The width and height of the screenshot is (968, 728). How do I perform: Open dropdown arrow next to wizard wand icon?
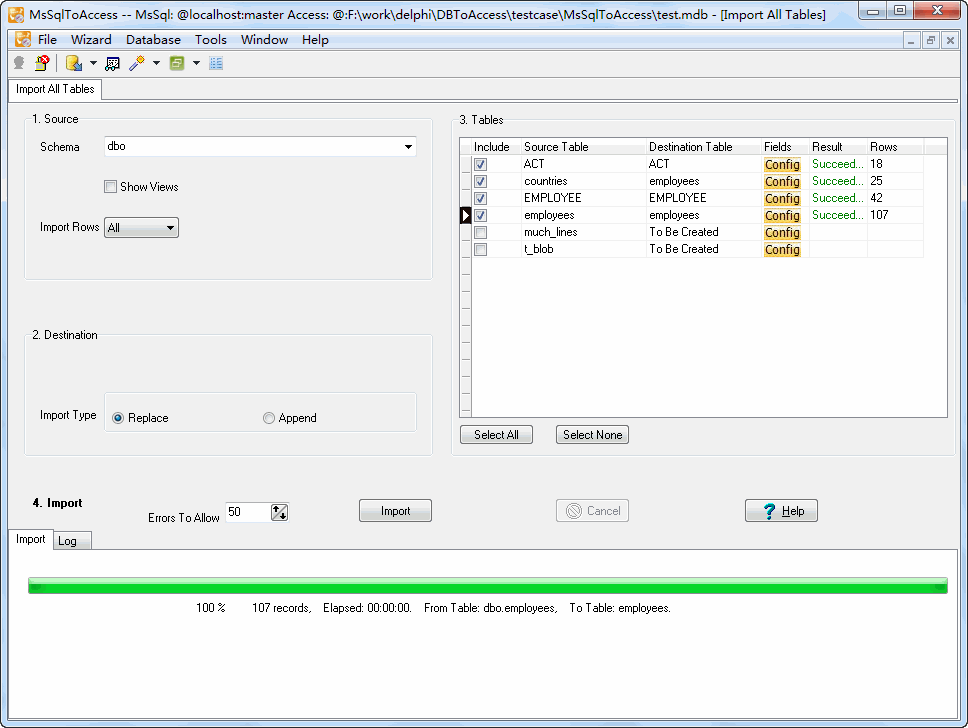point(156,63)
